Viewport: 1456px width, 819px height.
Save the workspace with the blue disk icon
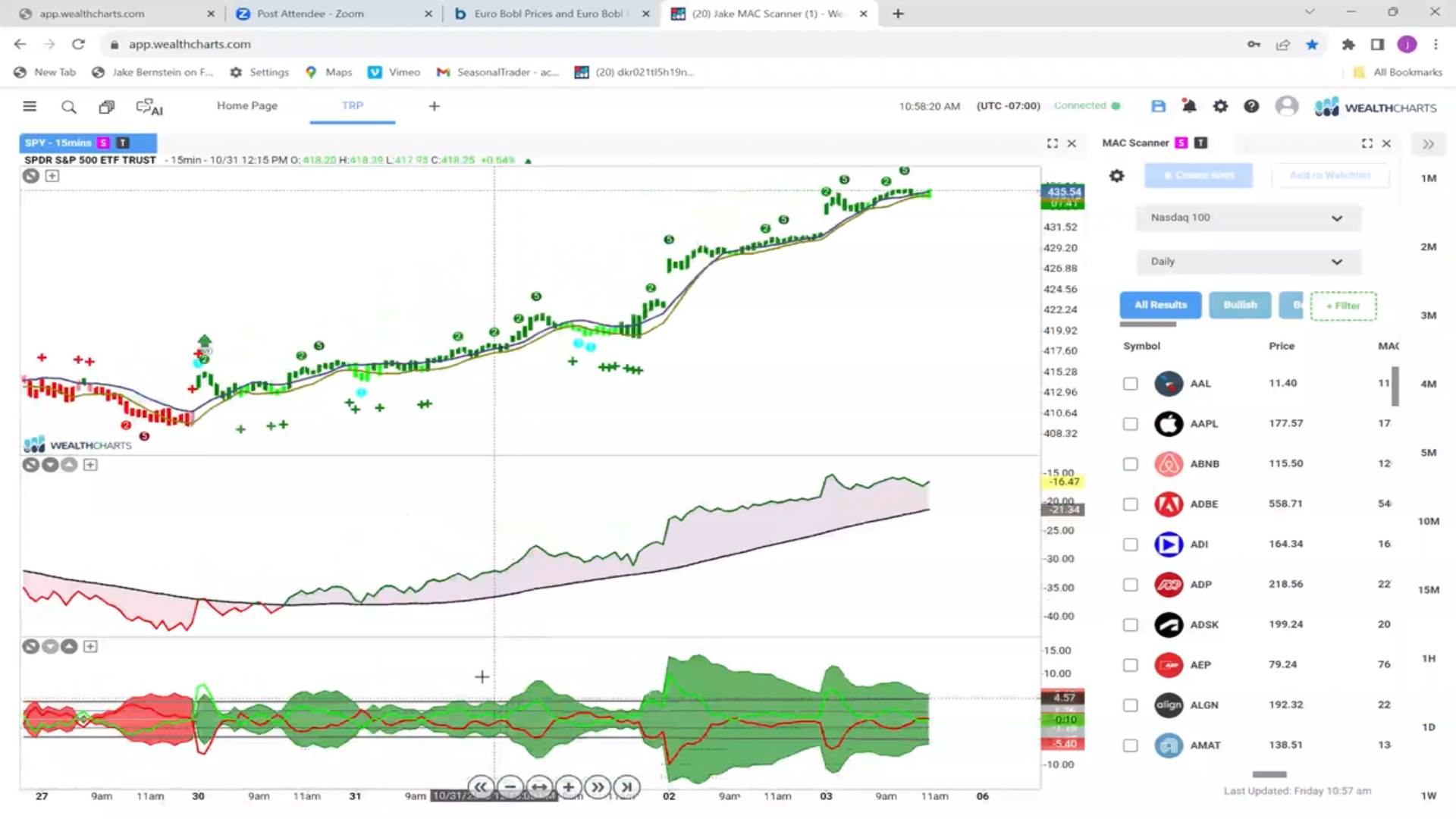click(1158, 106)
